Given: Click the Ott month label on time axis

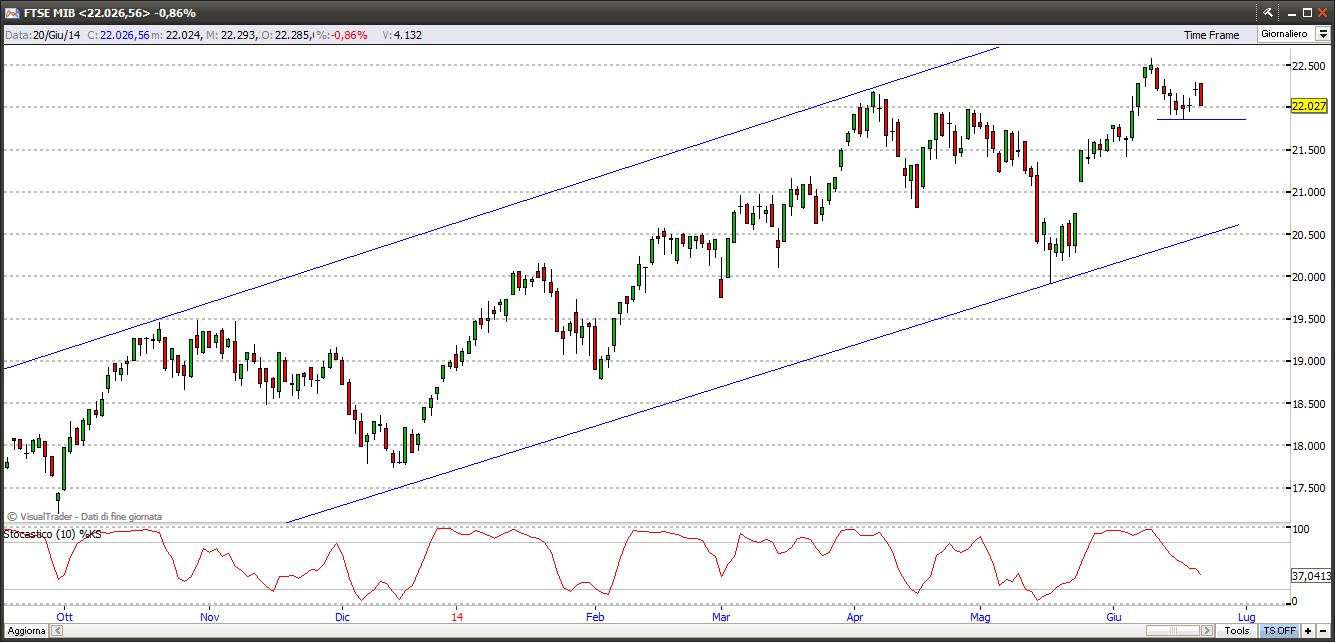Looking at the screenshot, I should [65, 618].
